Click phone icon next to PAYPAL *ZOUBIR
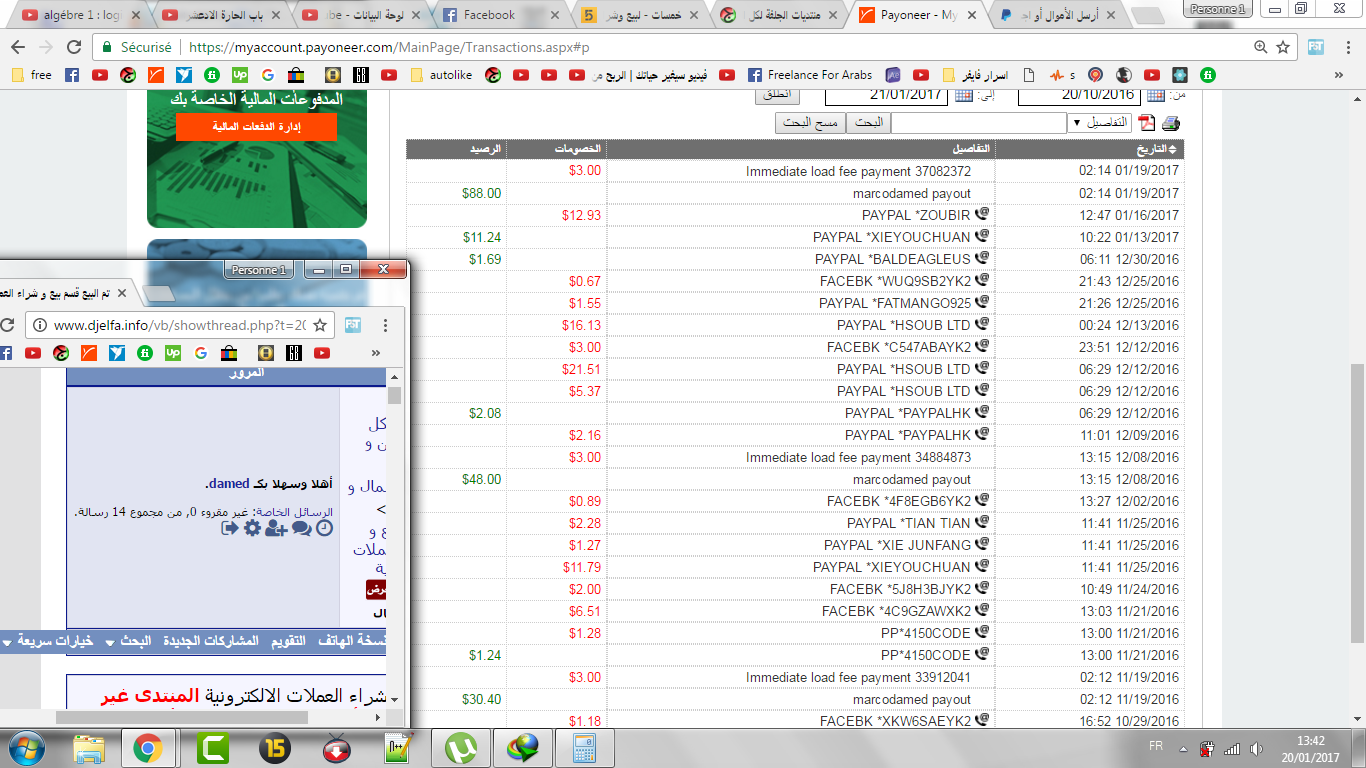The image size is (1366, 768). click(x=982, y=214)
